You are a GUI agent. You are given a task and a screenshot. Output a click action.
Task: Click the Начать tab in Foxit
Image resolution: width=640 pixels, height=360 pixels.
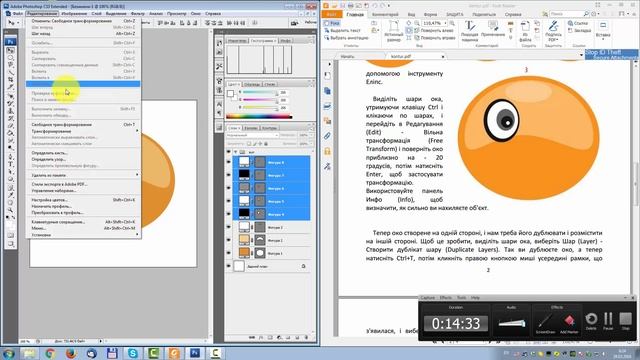[x=347, y=56]
